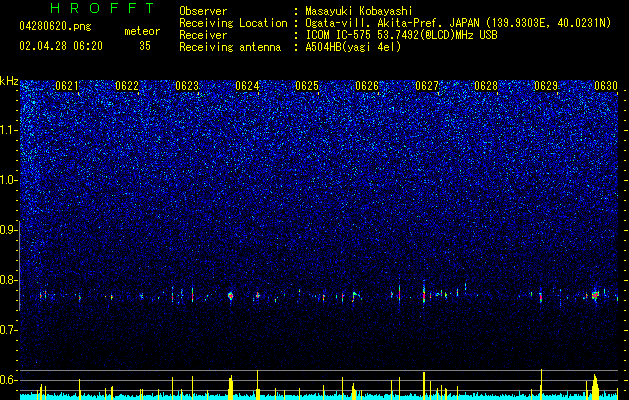
Task: Click the kHz axis label
Action: (x=9, y=81)
